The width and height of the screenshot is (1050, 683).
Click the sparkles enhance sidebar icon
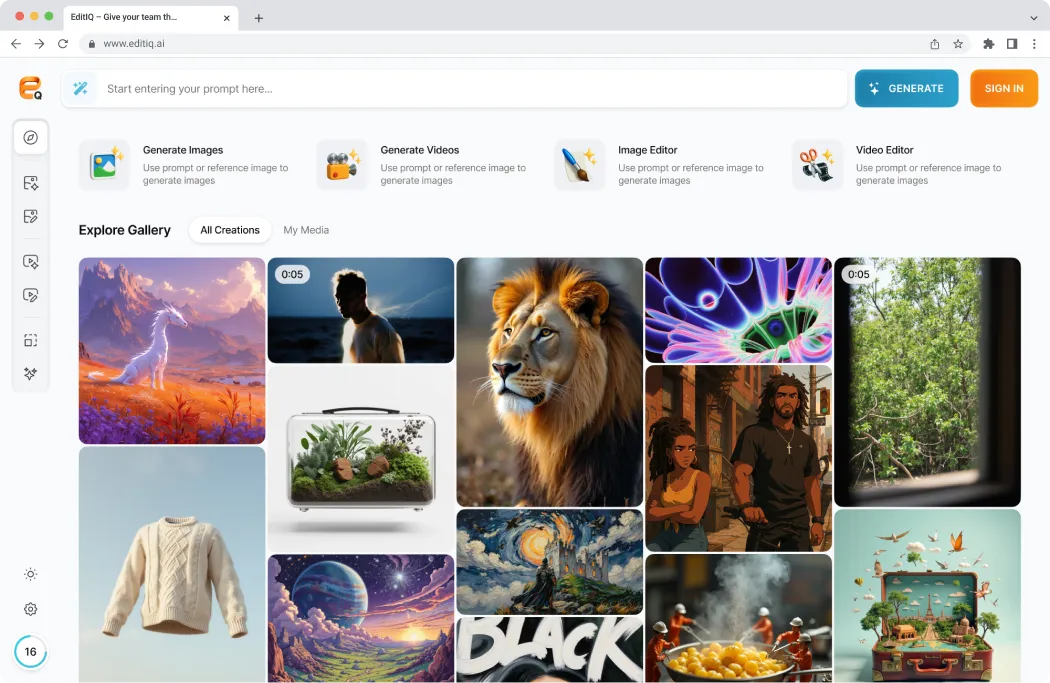(31, 374)
